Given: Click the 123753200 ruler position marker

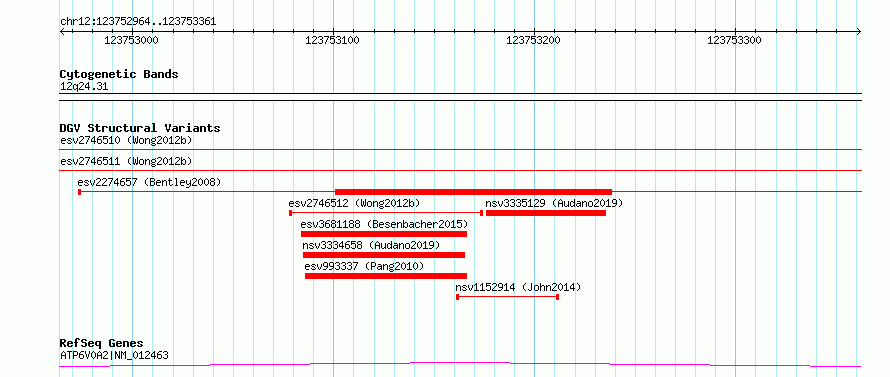Looking at the screenshot, I should point(533,40).
